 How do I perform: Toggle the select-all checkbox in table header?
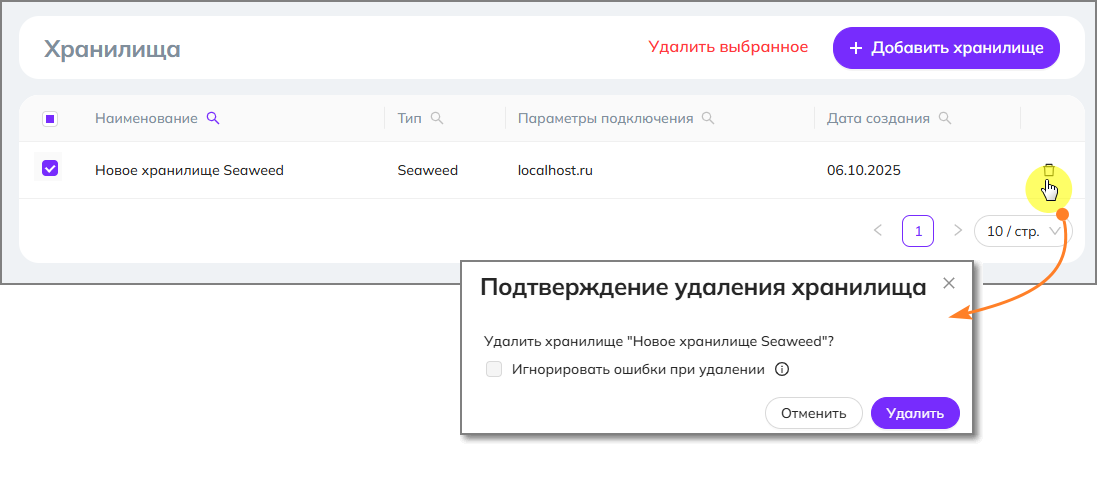tap(50, 119)
